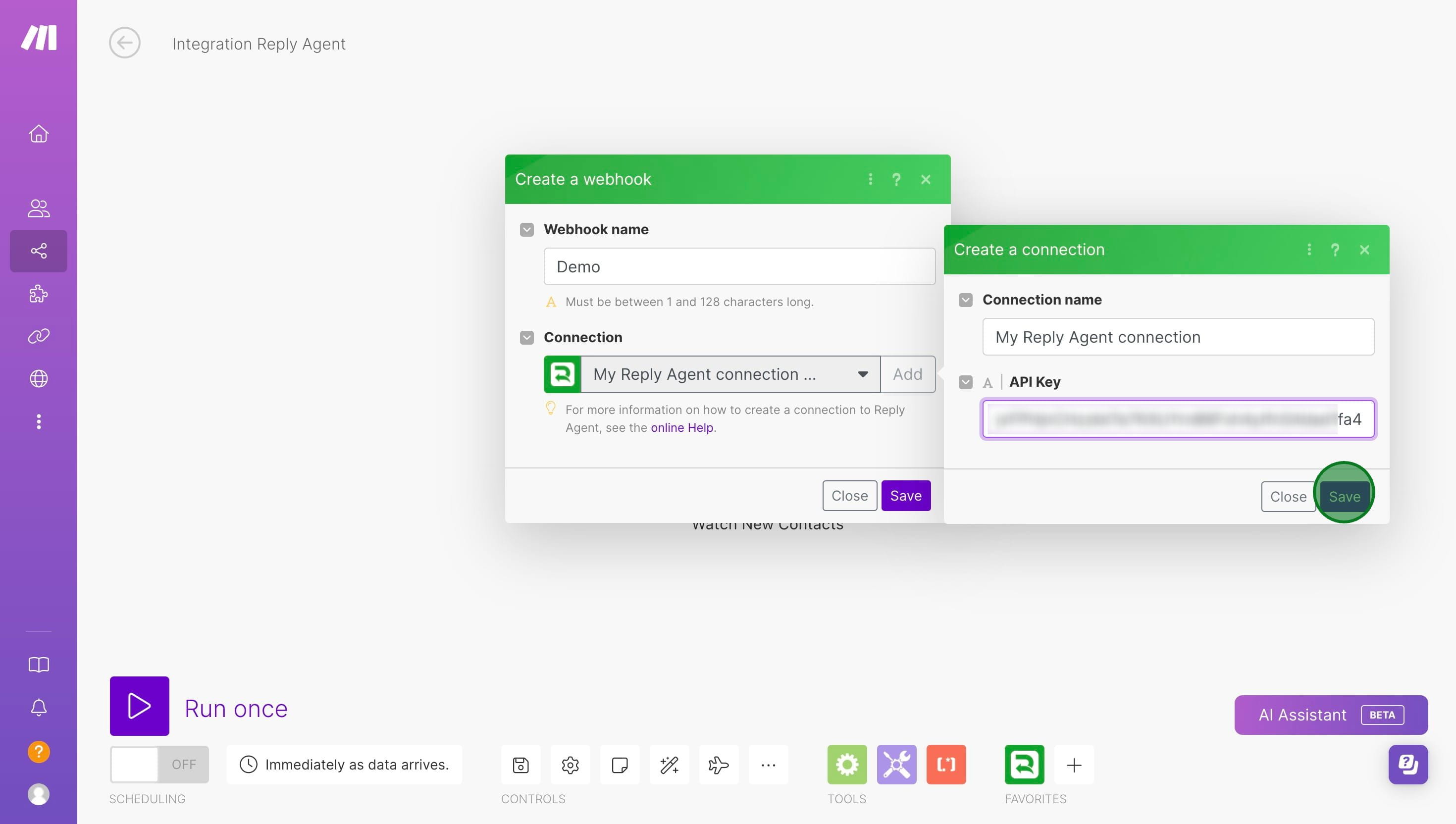This screenshot has height=824, width=1456.
Task: Open the AI Assistant BETA button
Action: pyautogui.click(x=1331, y=715)
